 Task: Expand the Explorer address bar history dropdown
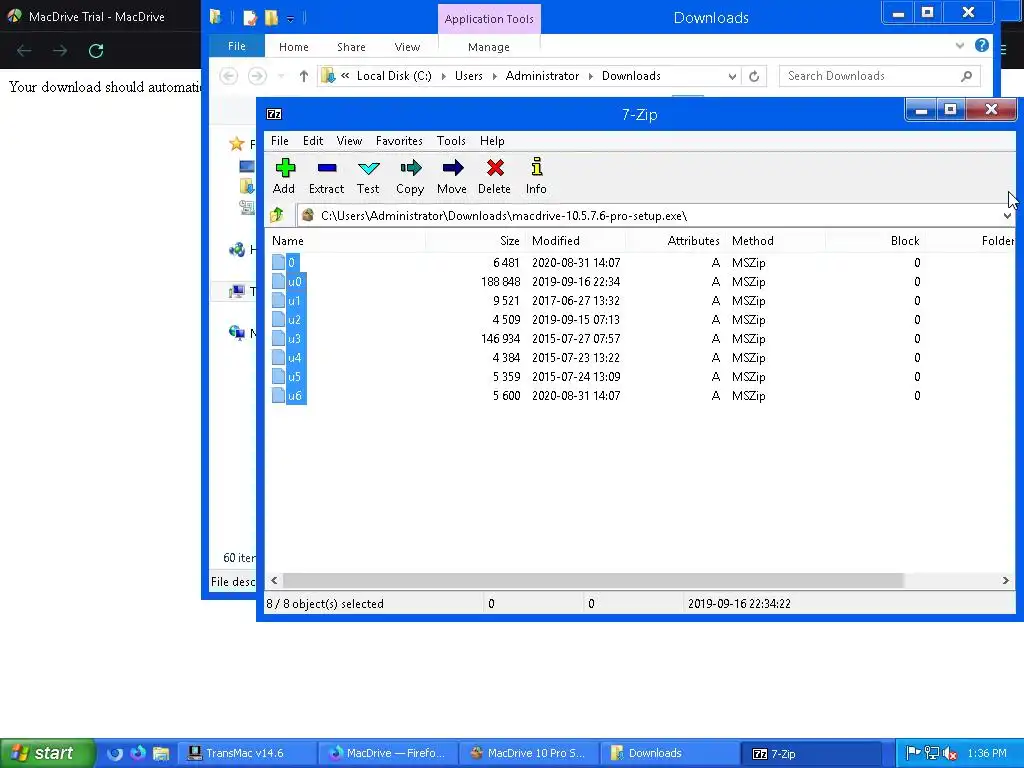[733, 76]
